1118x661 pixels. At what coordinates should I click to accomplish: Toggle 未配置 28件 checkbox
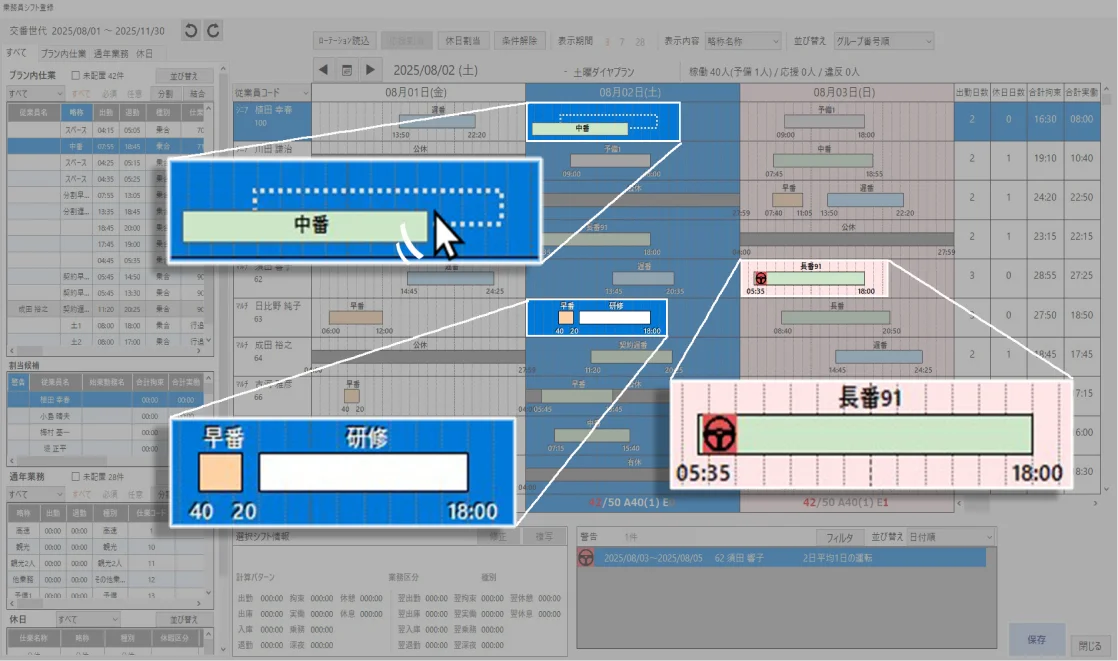76,476
